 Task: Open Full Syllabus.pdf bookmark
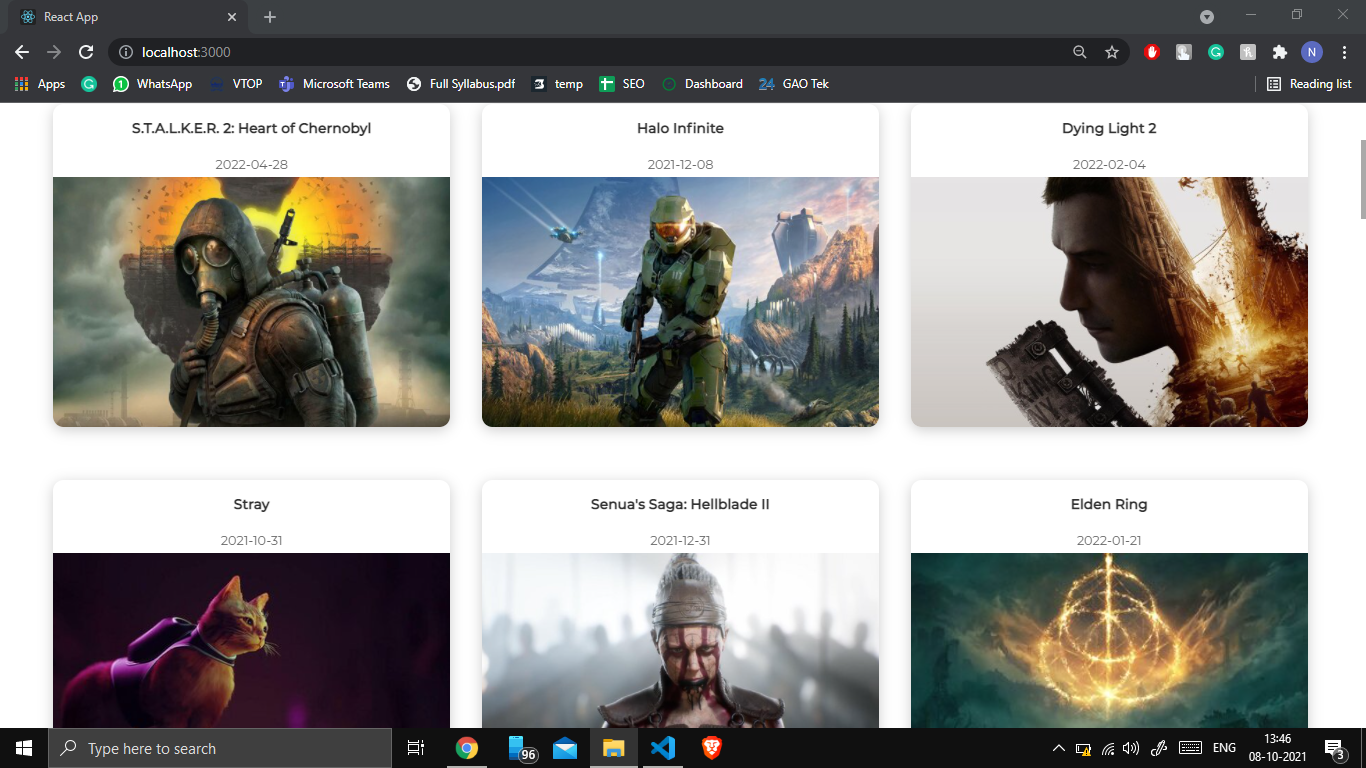(461, 84)
